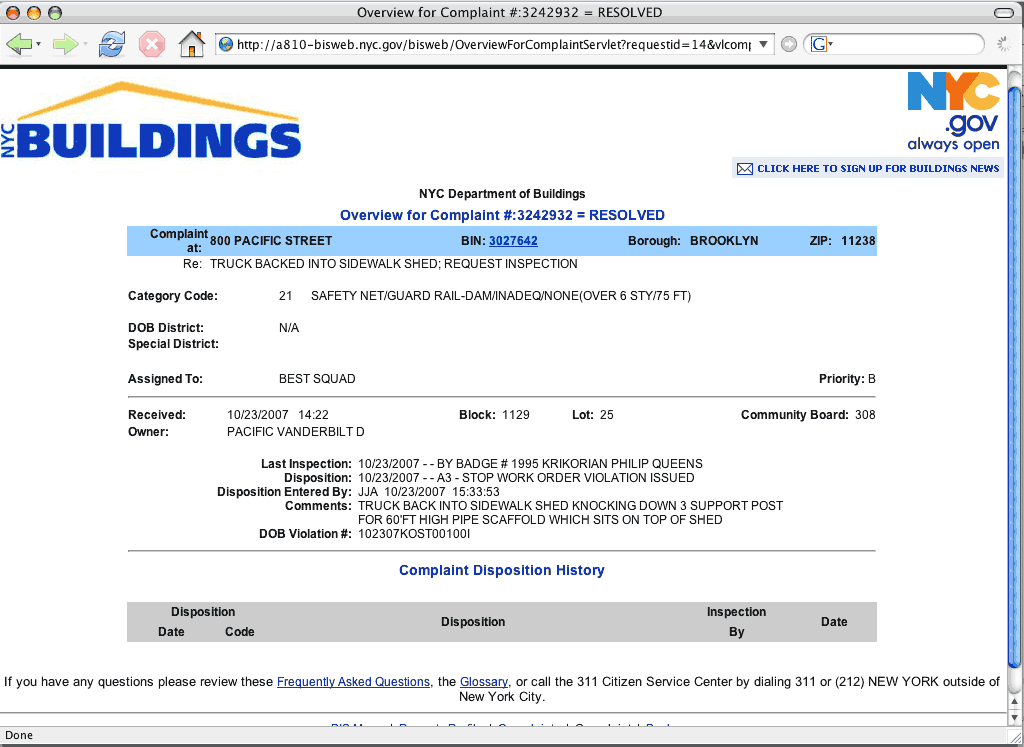Viewport: 1024px width, 747px height.
Task: Click the NYC.gov always open logo
Action: tap(953, 111)
